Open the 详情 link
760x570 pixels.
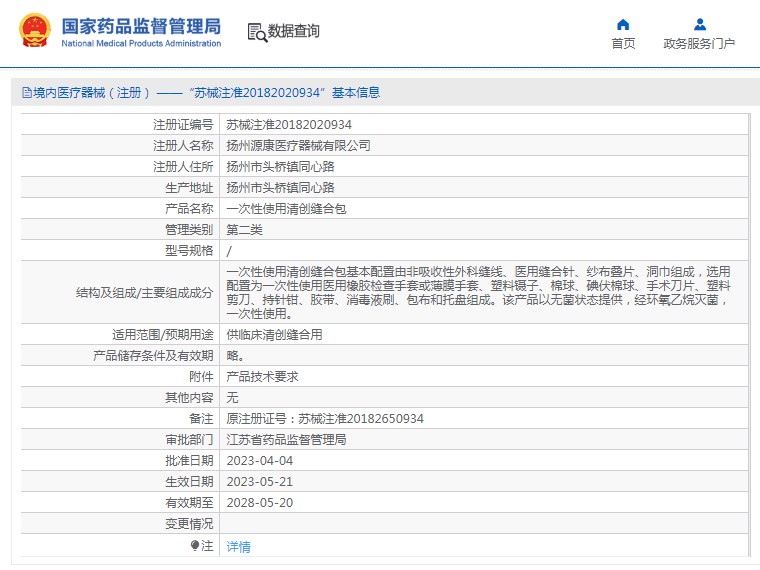pyautogui.click(x=238, y=546)
